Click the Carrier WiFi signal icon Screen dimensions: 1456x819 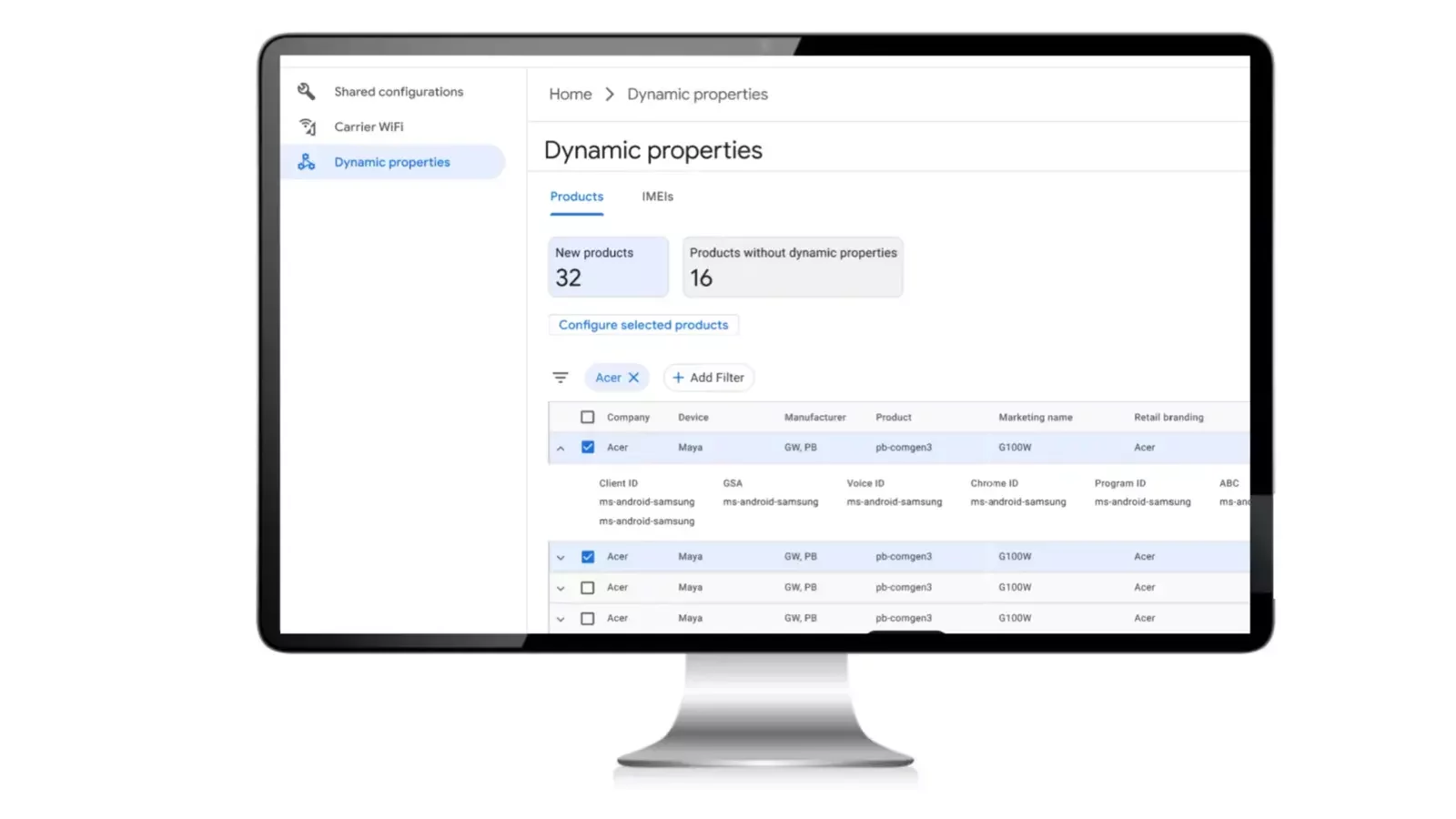pyautogui.click(x=308, y=126)
